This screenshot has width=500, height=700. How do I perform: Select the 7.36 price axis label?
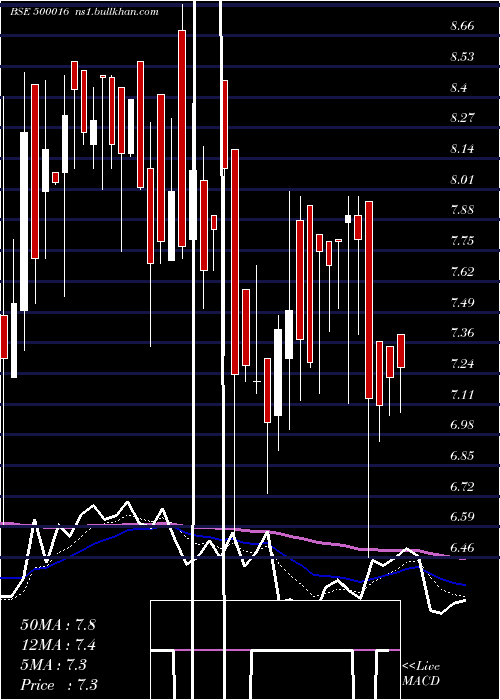coord(462,333)
